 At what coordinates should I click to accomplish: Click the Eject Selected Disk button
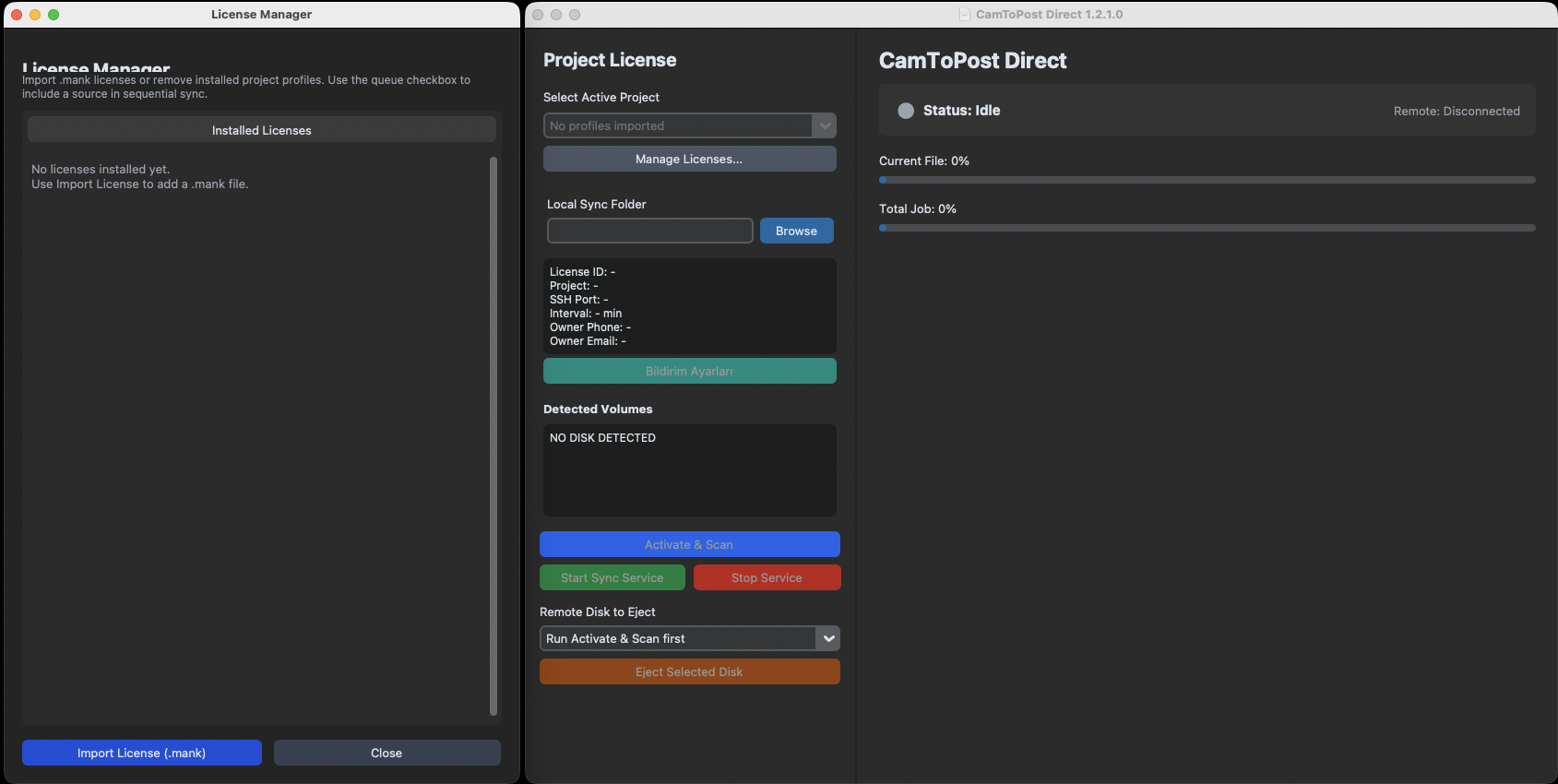690,671
